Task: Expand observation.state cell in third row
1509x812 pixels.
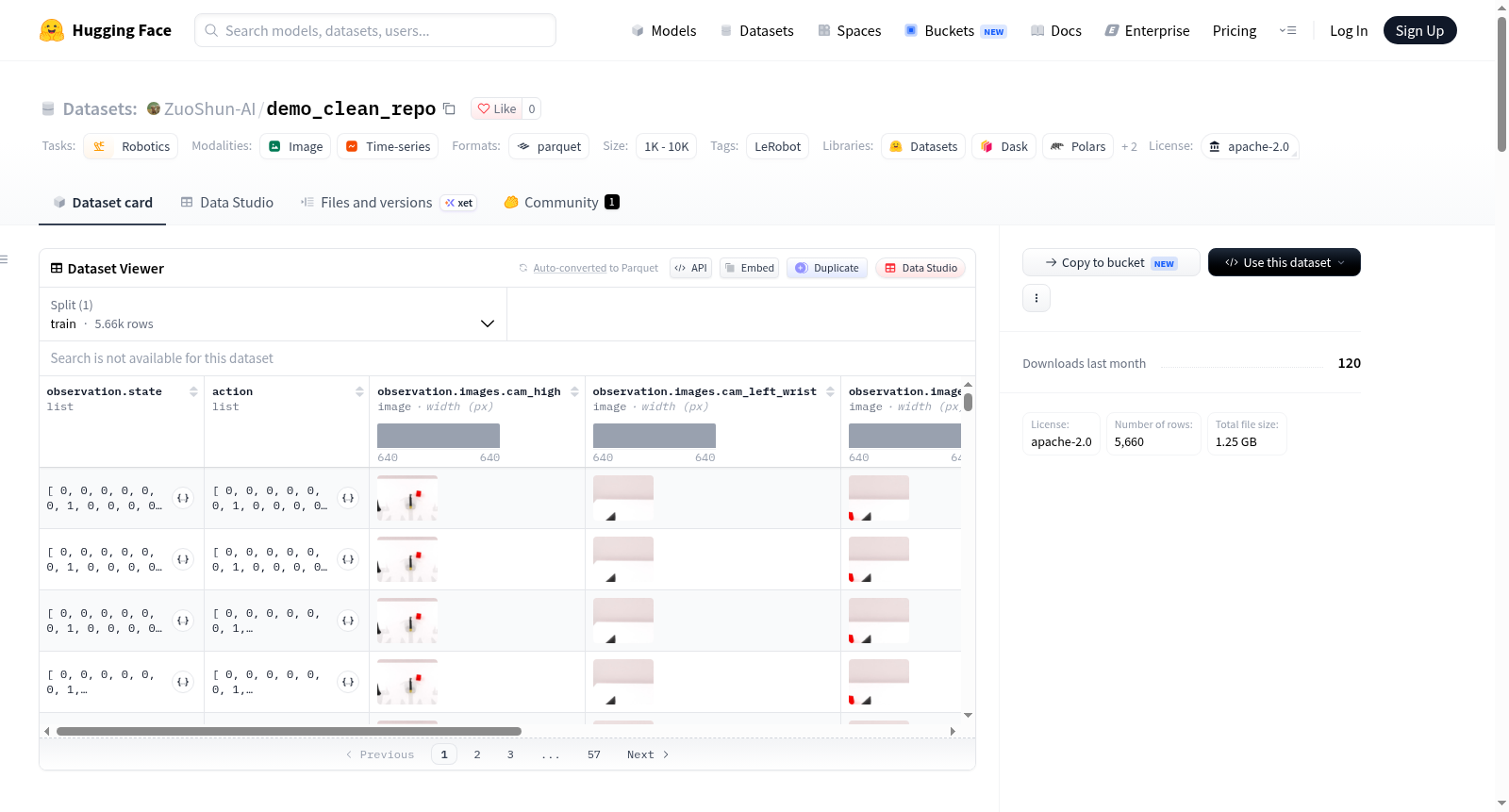Action: pos(183,621)
